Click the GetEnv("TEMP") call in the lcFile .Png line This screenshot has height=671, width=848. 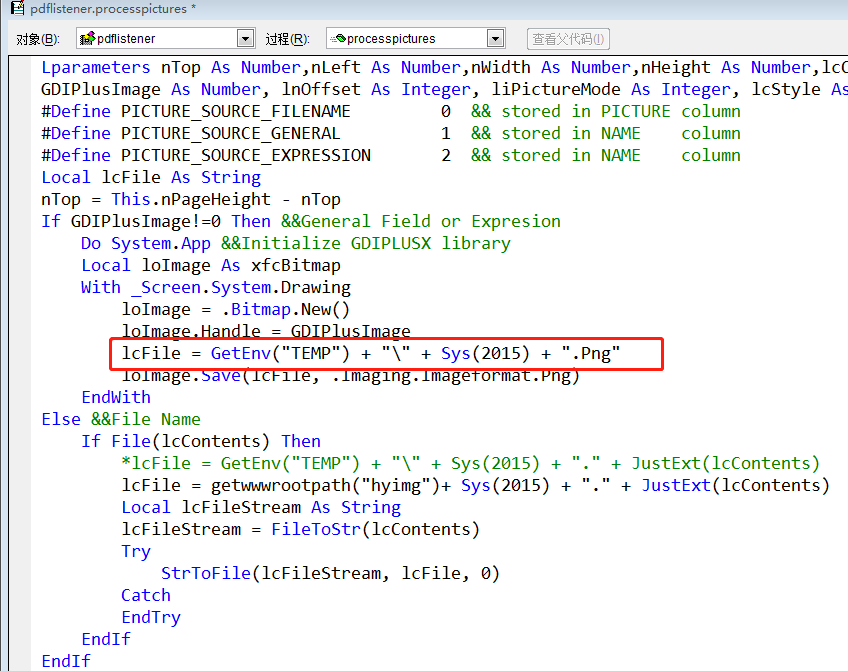pos(280,354)
